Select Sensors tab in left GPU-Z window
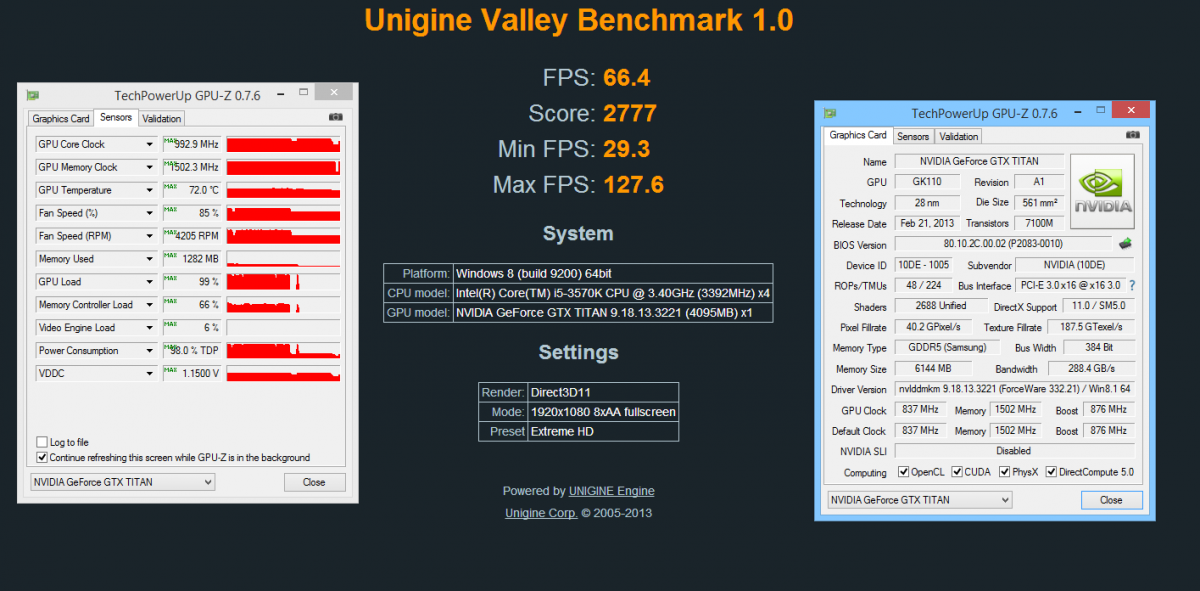The width and height of the screenshot is (1200, 591). point(116,117)
